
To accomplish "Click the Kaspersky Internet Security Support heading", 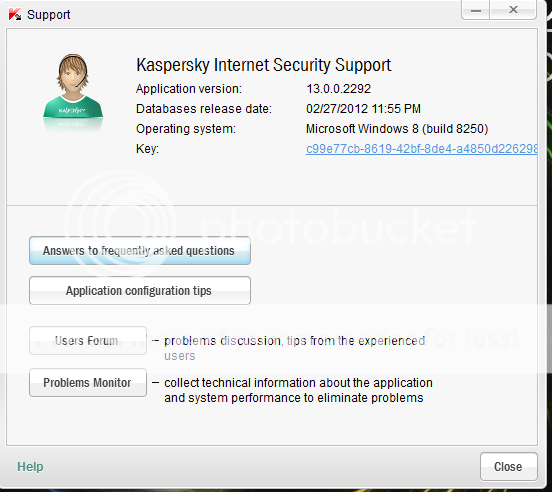I will [264, 65].
